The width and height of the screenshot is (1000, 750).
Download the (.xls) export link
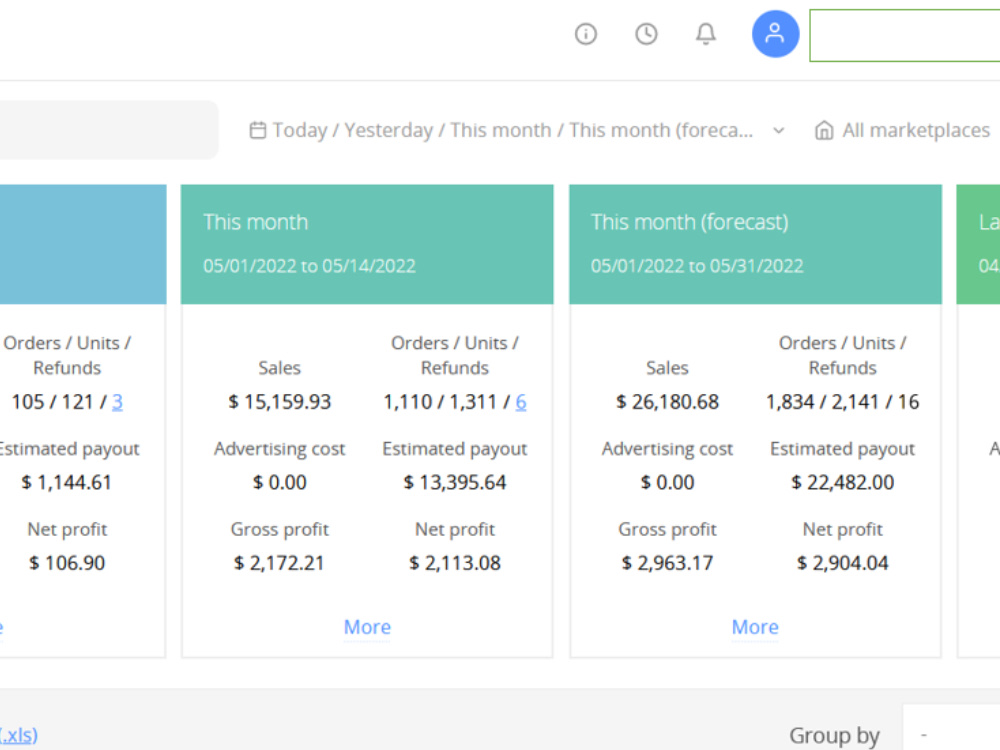coord(18,735)
